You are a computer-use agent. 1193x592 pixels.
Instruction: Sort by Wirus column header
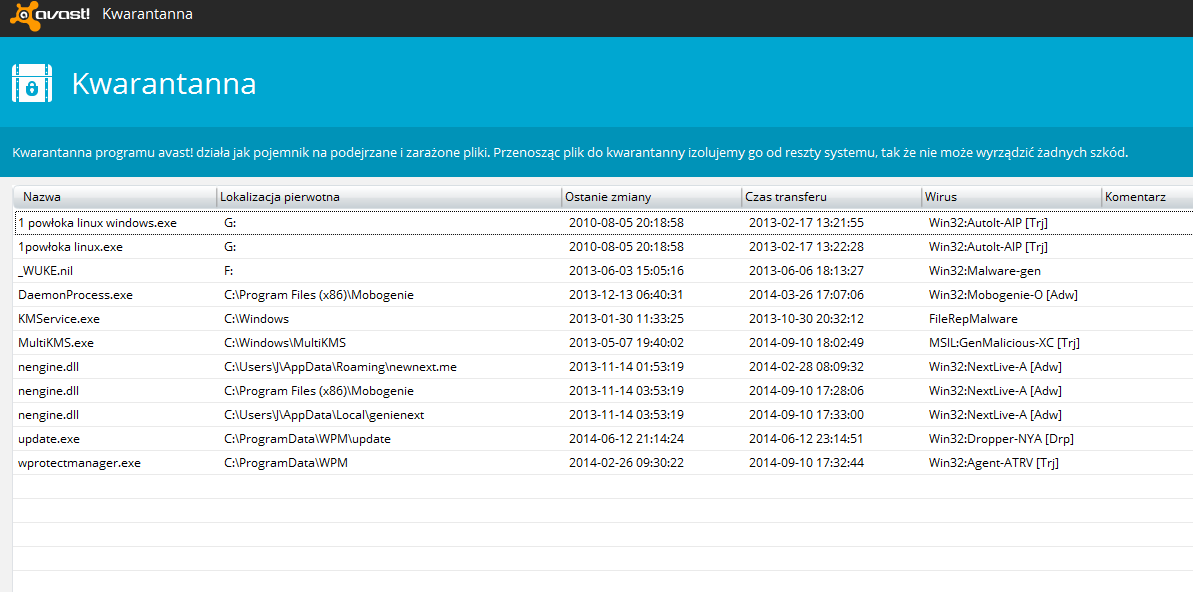pos(1011,197)
